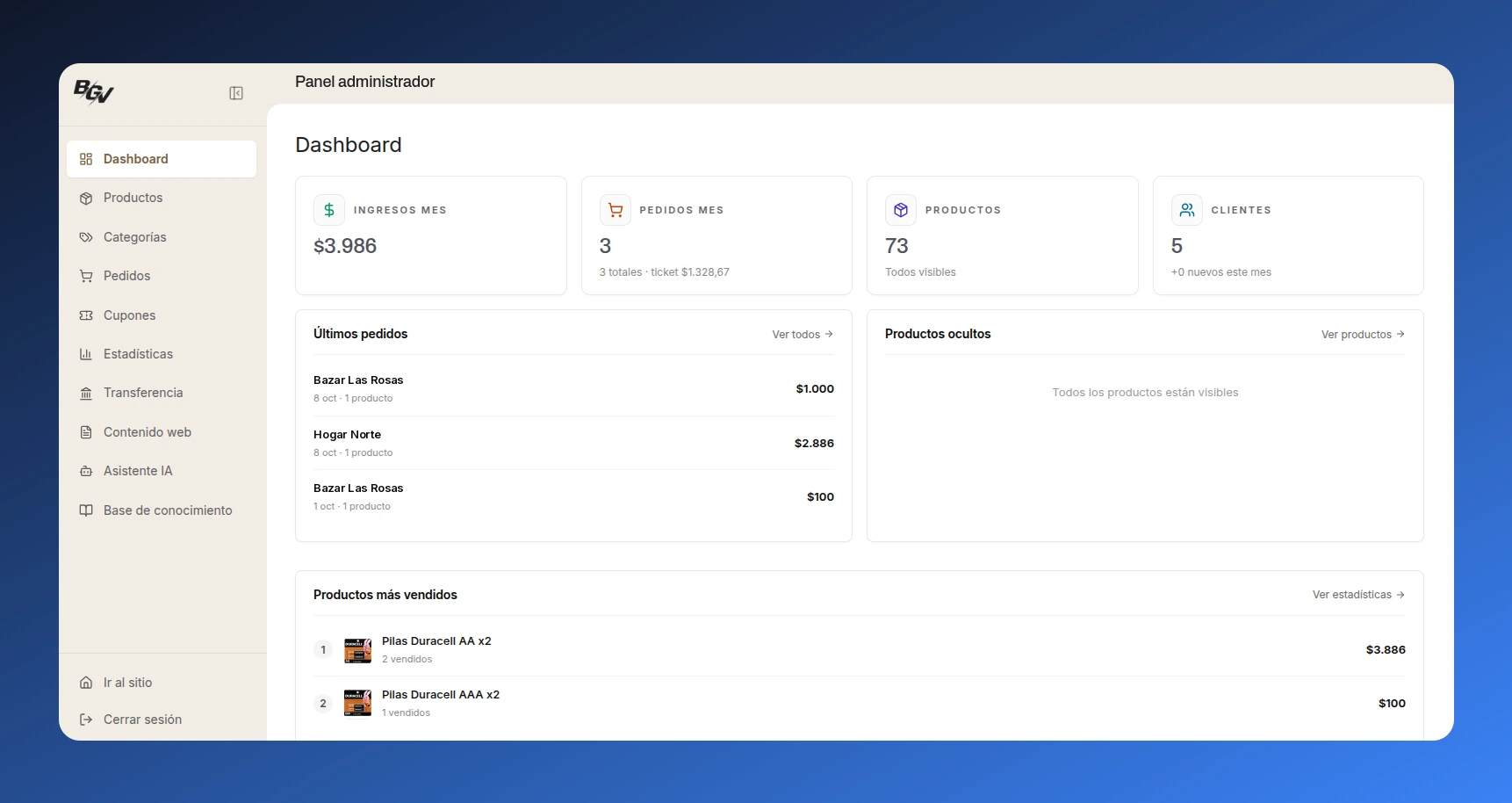Click the Dashboard grid icon in sidebar
This screenshot has height=803, width=1512.
(x=86, y=159)
